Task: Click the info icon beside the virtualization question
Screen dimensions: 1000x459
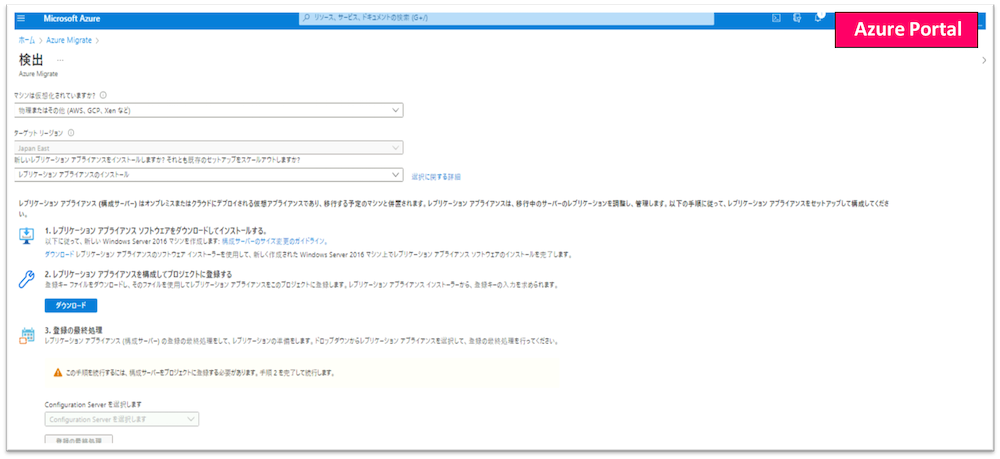Action: [x=103, y=94]
